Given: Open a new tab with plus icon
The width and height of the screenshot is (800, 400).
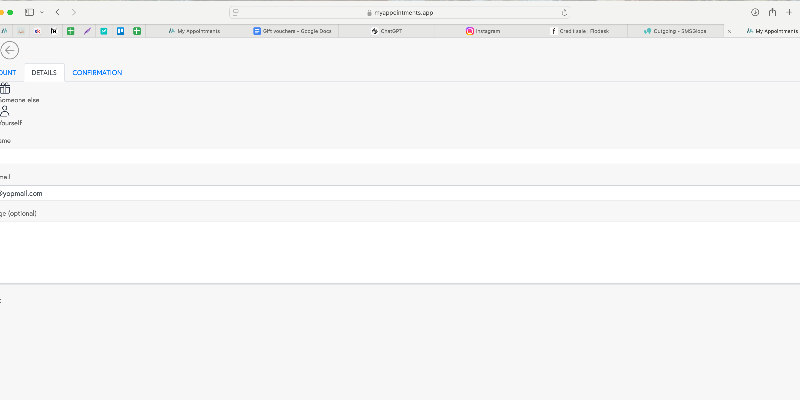Looking at the screenshot, I should pyautogui.click(x=789, y=12).
